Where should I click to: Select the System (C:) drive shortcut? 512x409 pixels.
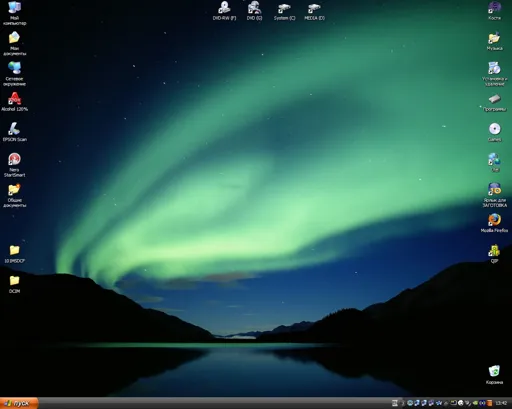point(284,12)
